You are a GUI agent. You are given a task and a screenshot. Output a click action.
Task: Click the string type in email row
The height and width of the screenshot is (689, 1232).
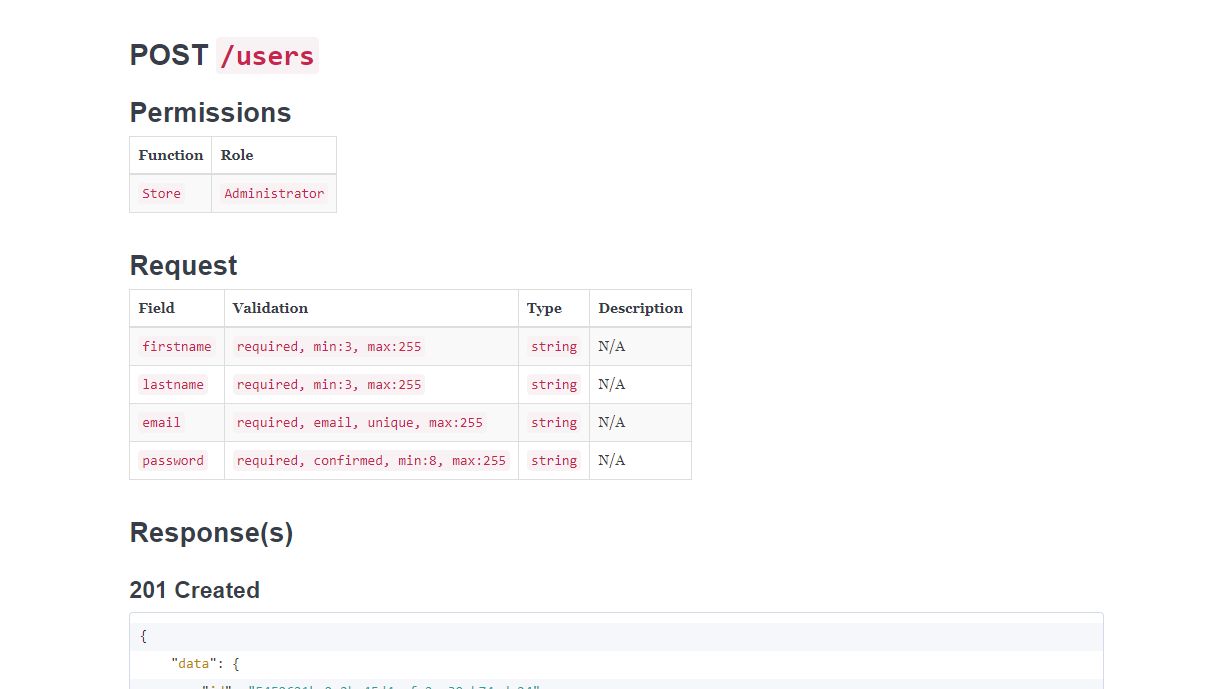coord(554,422)
